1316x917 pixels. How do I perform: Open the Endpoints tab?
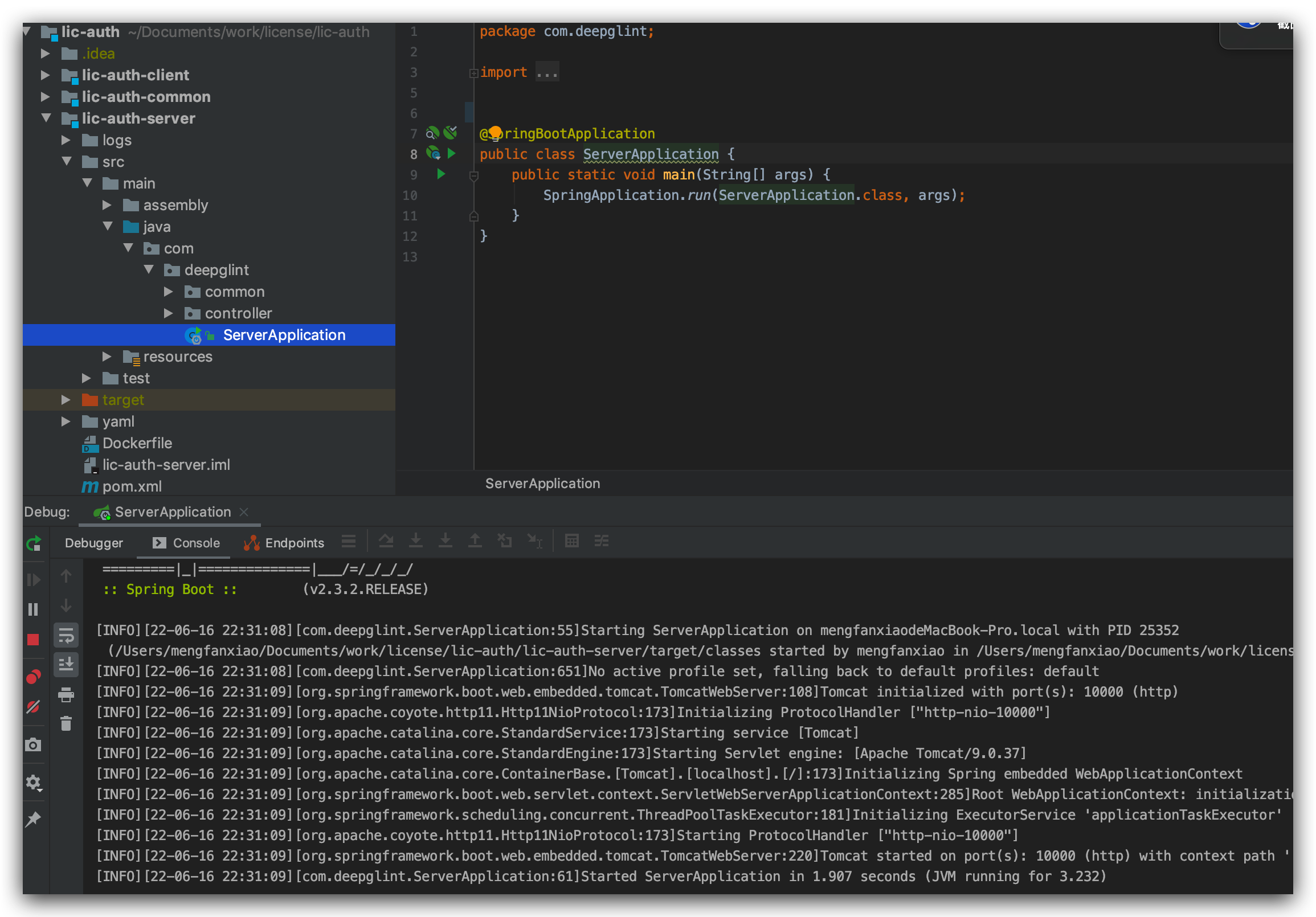point(284,543)
